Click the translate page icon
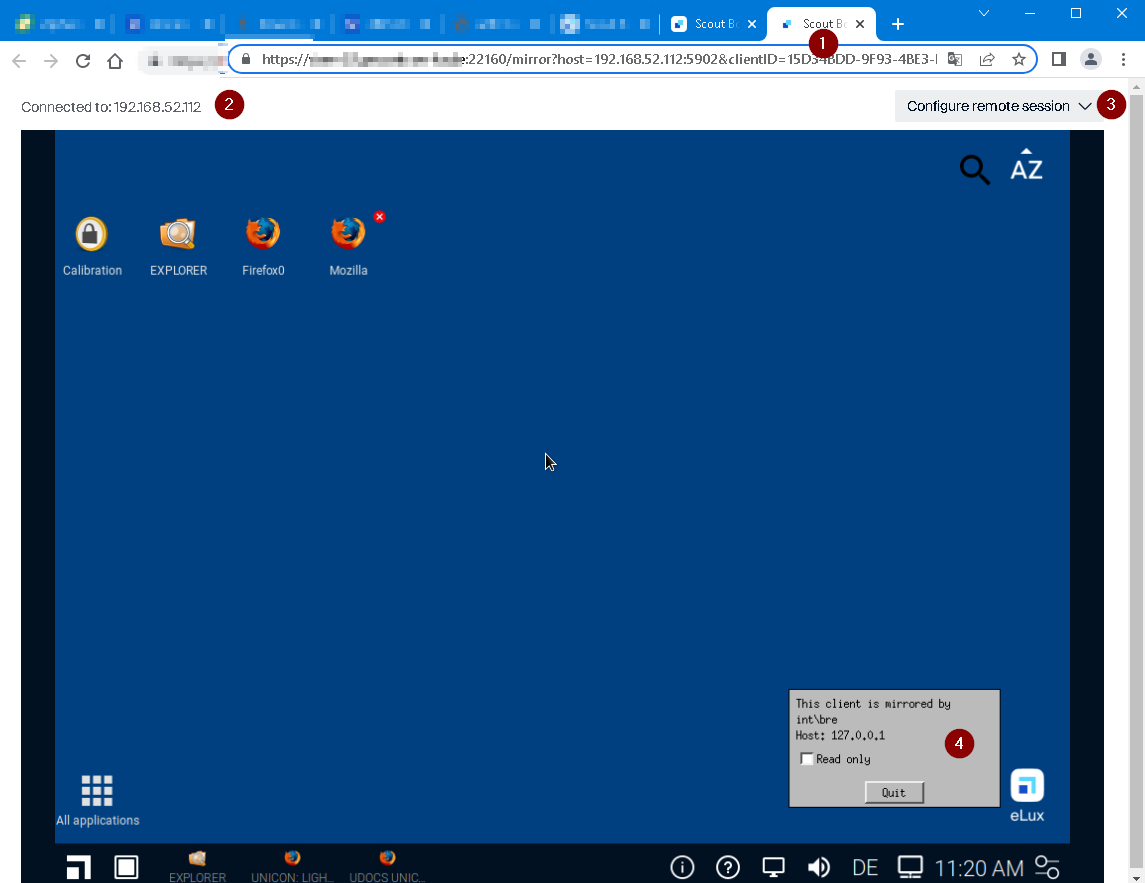The width and height of the screenshot is (1145, 883). point(954,60)
